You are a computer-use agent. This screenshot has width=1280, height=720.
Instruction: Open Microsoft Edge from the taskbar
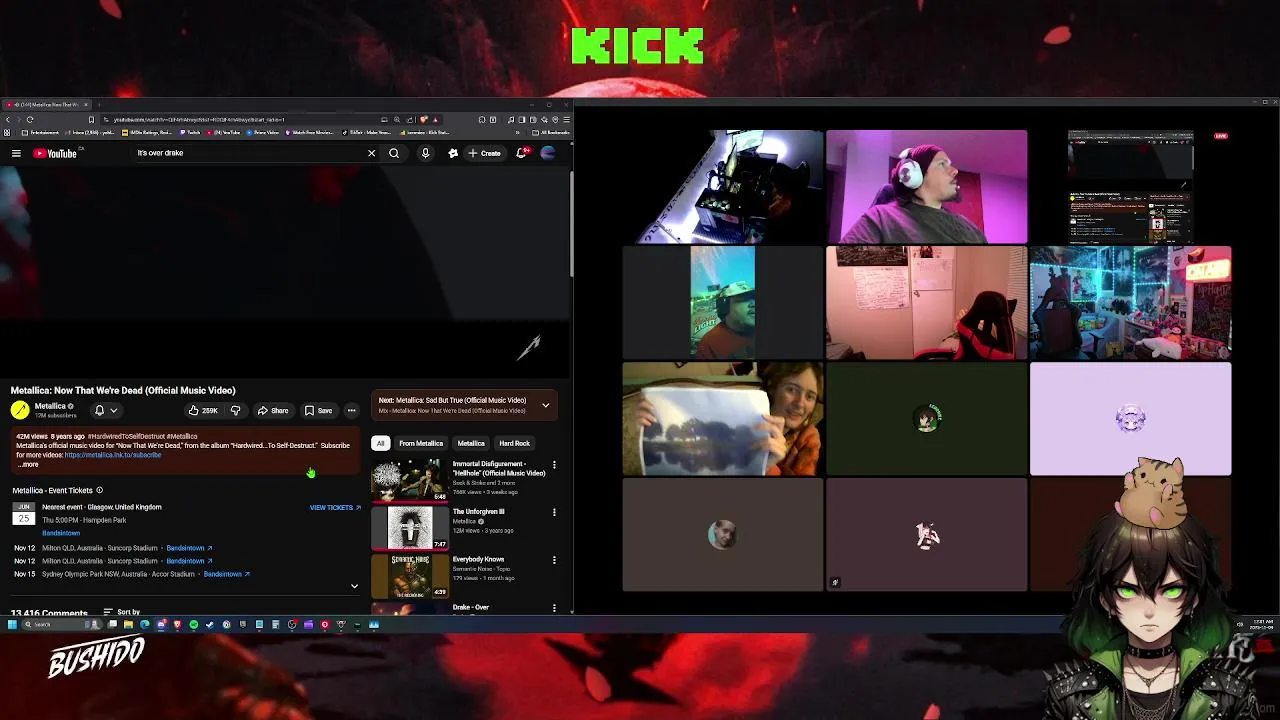pyautogui.click(x=145, y=624)
